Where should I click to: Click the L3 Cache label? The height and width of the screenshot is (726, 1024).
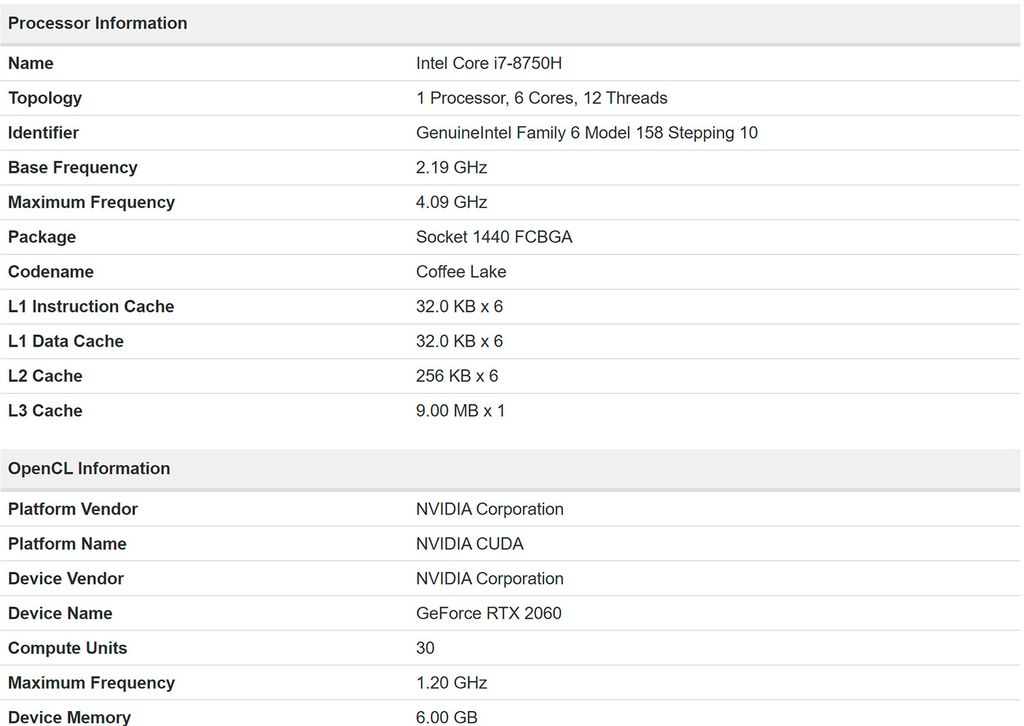(45, 411)
